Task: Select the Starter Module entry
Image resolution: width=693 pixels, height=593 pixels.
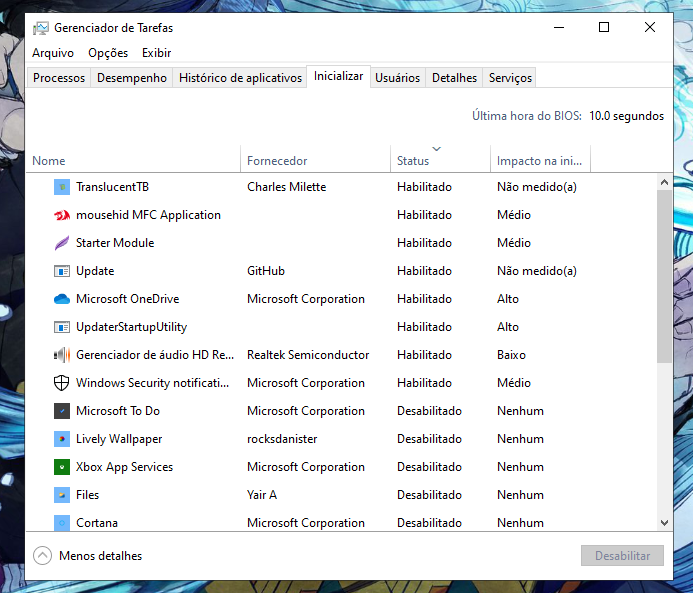Action: click(x=115, y=243)
